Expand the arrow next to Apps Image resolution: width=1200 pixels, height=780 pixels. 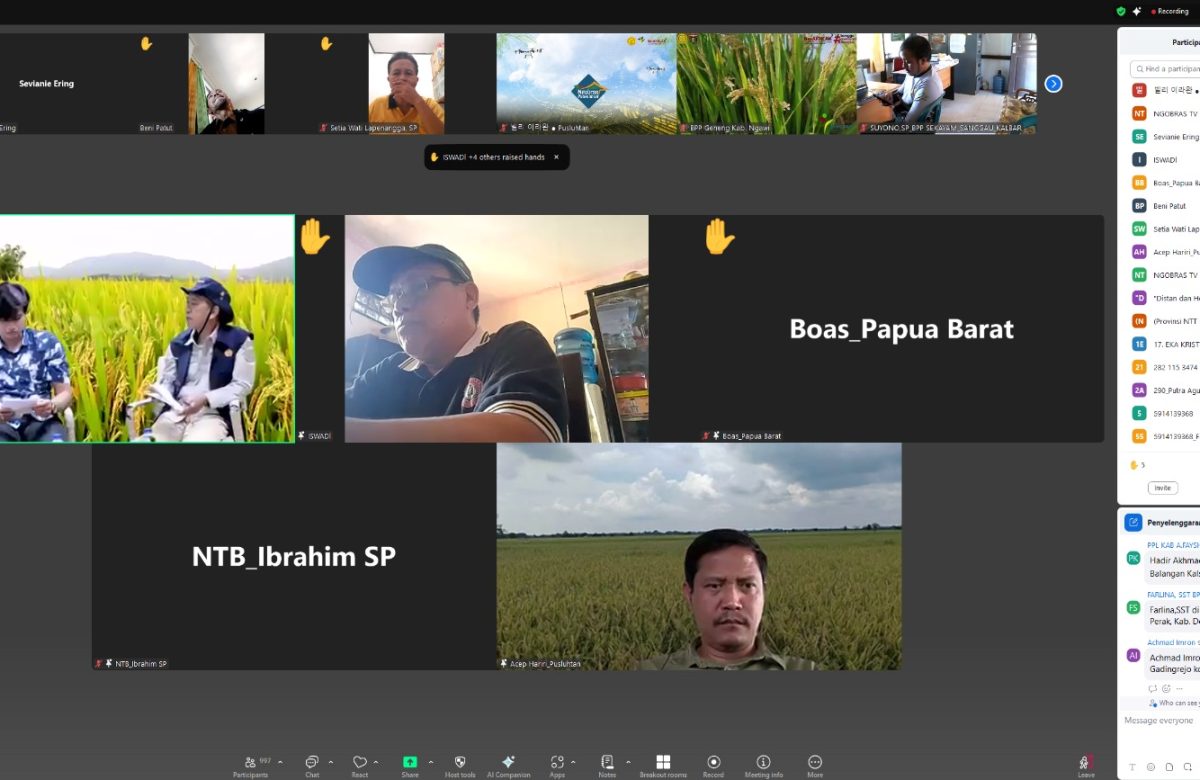tap(573, 762)
